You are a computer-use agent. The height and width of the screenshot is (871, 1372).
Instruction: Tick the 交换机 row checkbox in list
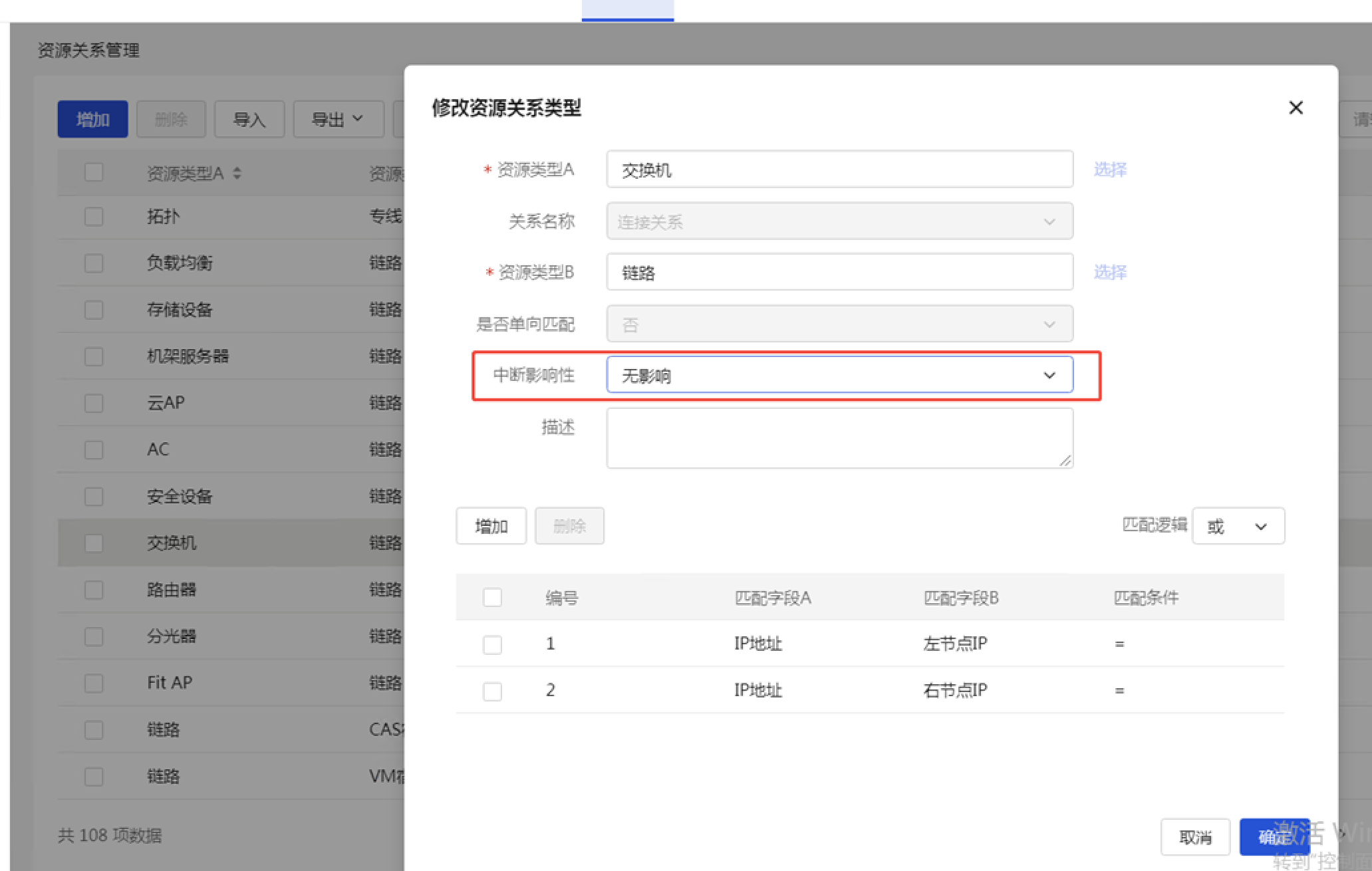pyautogui.click(x=94, y=543)
